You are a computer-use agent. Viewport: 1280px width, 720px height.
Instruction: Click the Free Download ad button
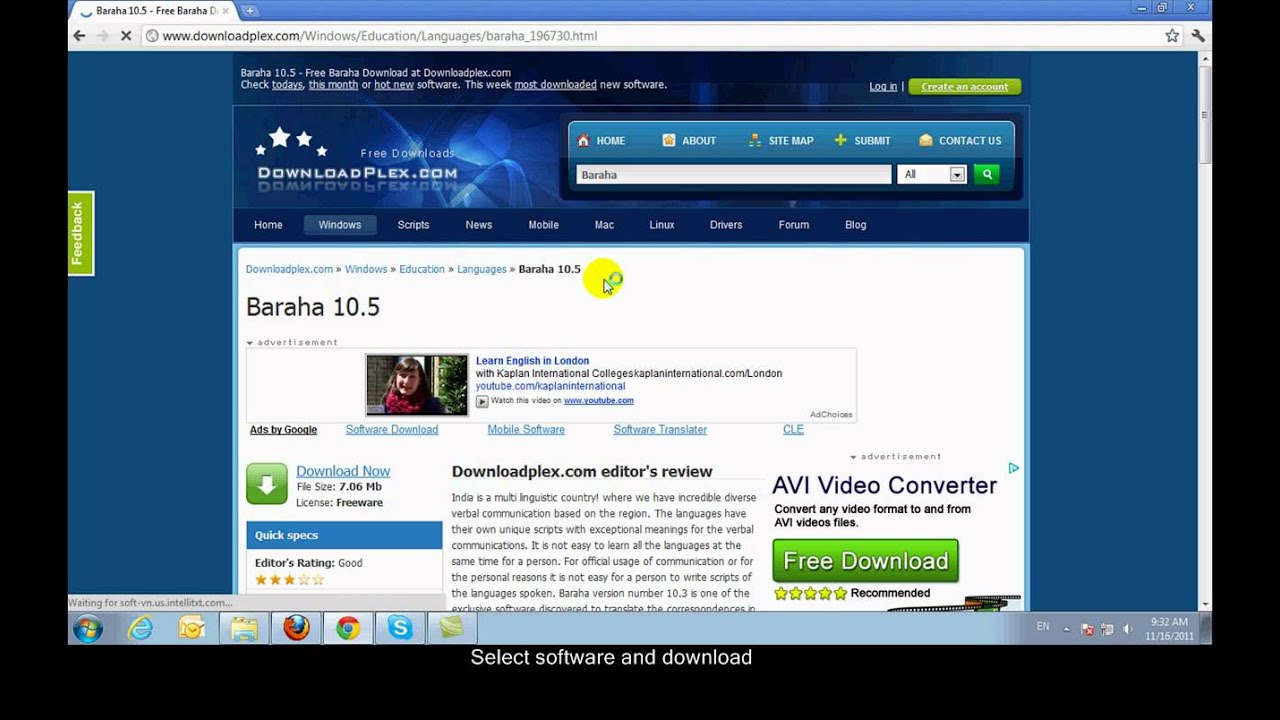866,561
